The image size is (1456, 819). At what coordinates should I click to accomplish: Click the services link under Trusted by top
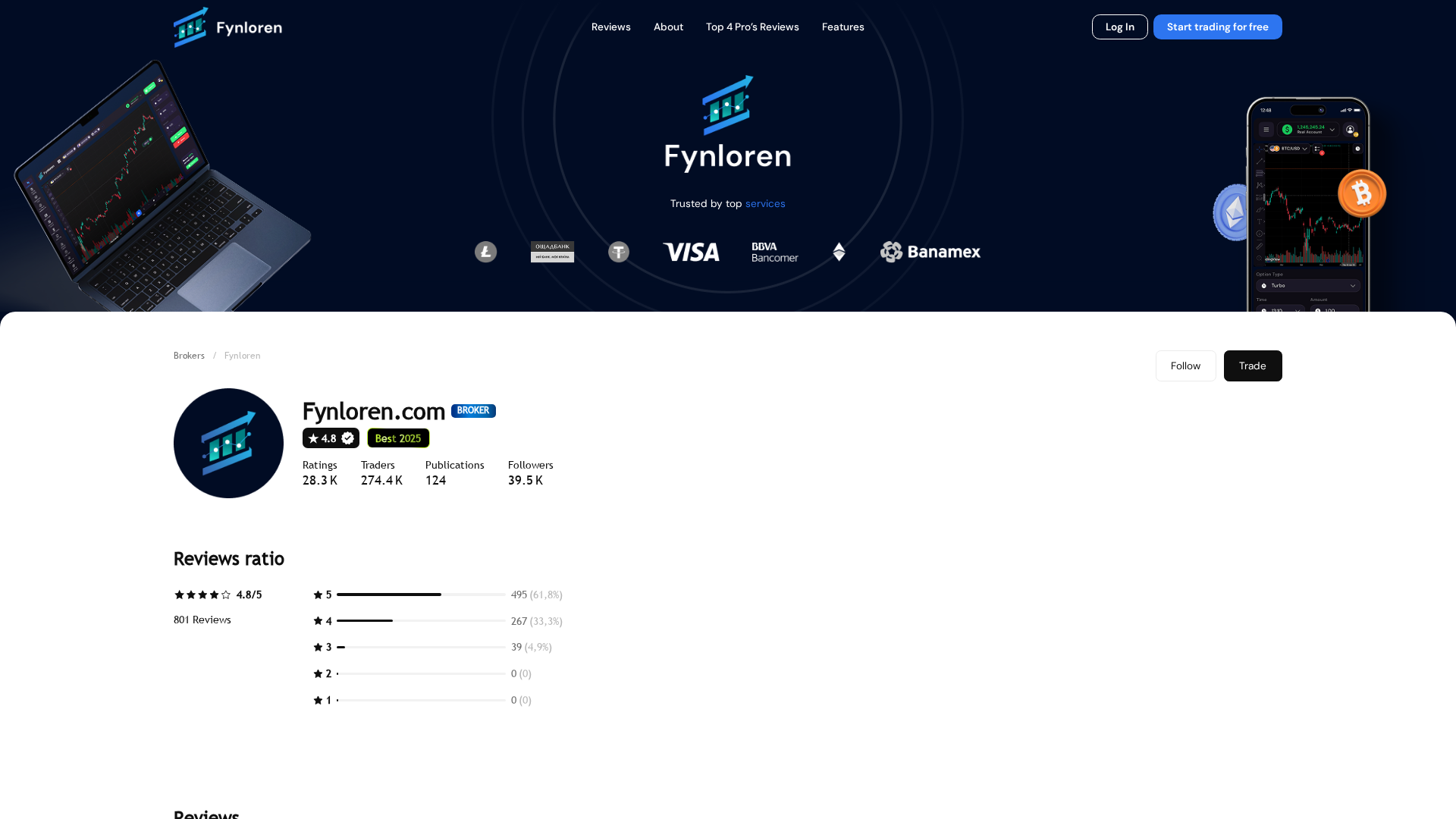[x=765, y=203]
